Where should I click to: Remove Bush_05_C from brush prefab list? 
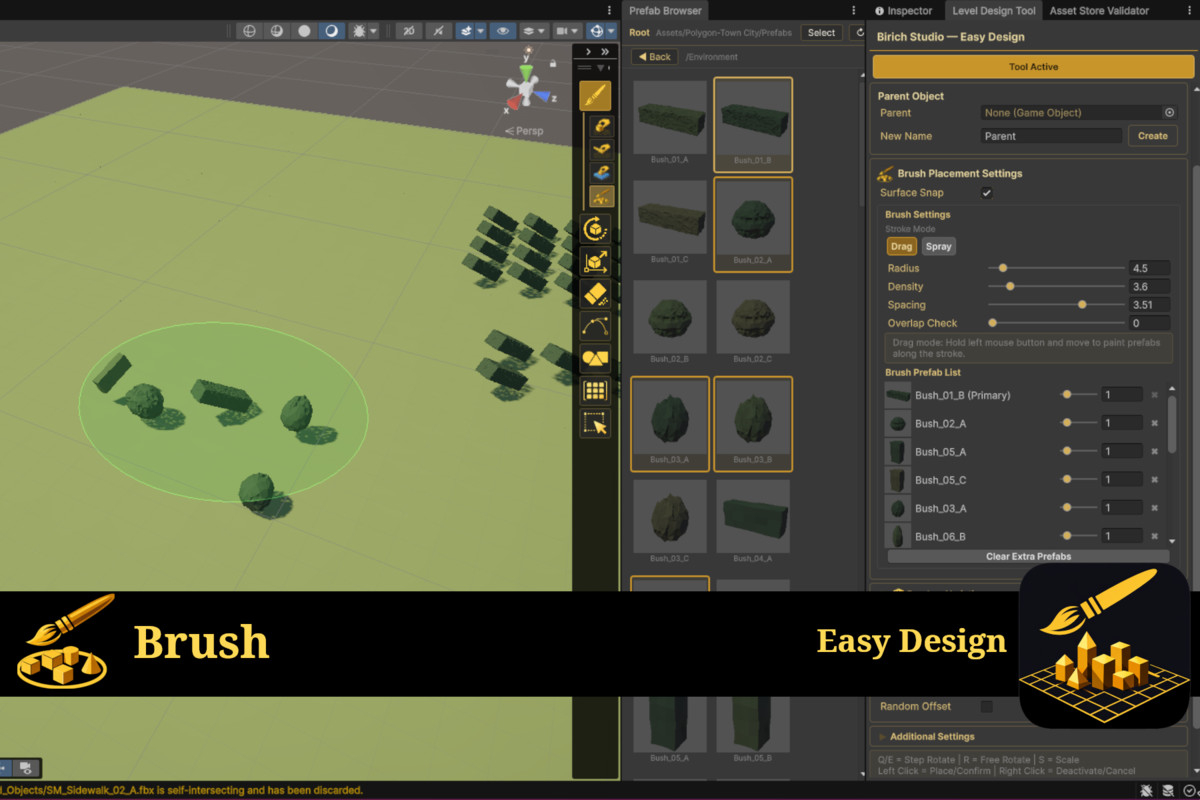1154,480
